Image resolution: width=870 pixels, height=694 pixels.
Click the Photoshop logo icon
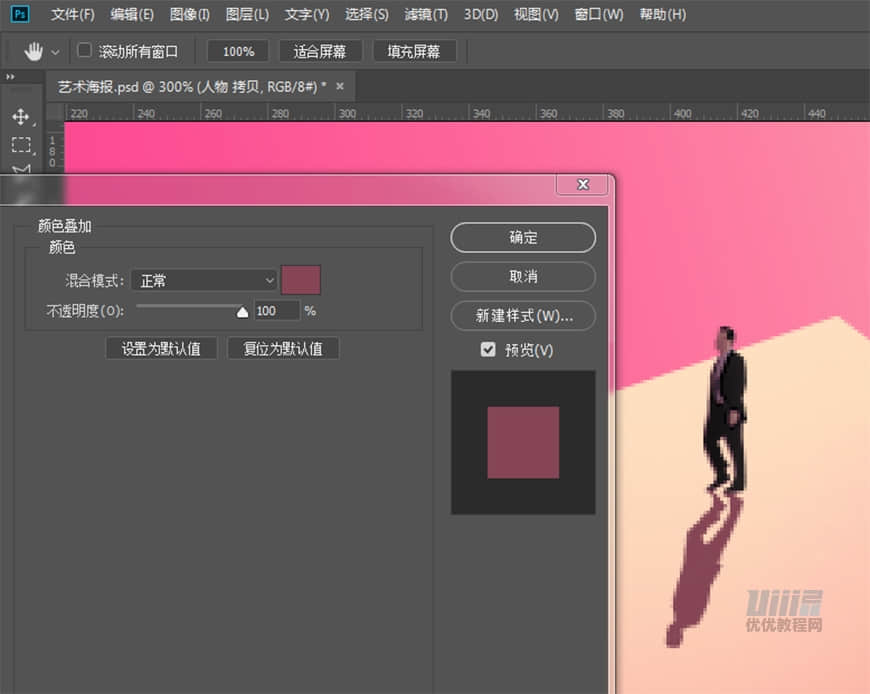coord(19,14)
